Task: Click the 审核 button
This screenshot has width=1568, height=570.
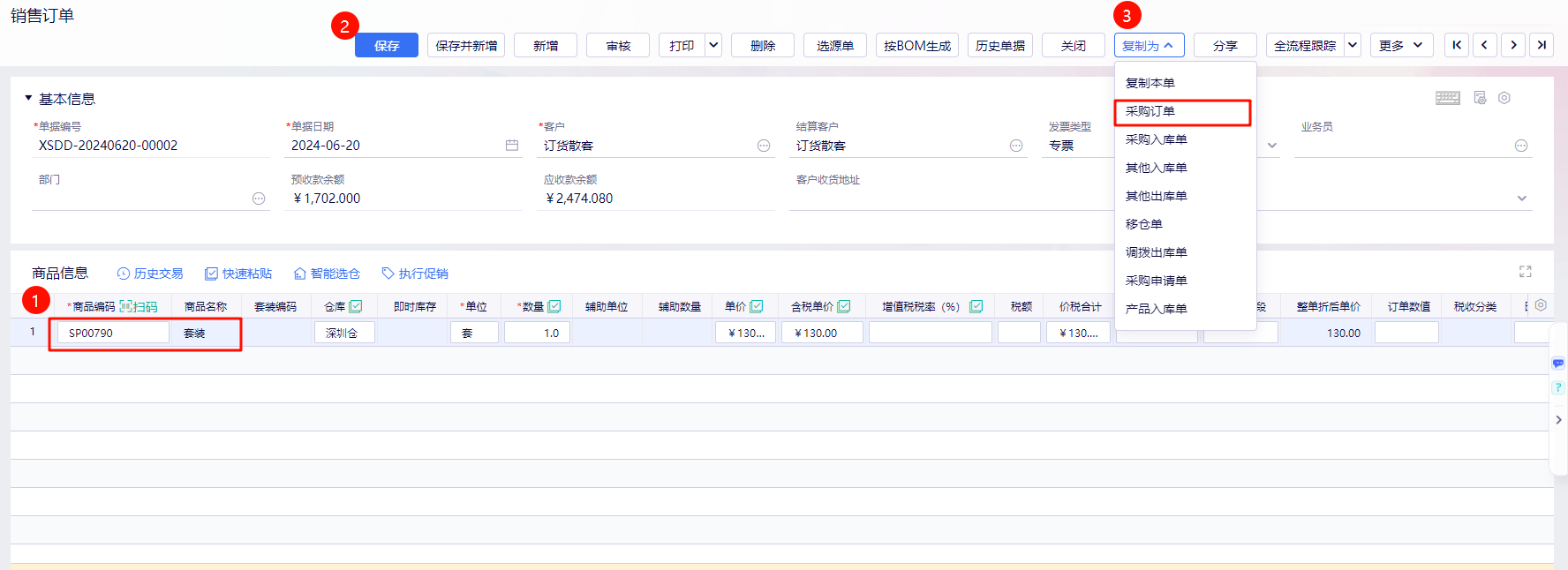Action: (618, 45)
